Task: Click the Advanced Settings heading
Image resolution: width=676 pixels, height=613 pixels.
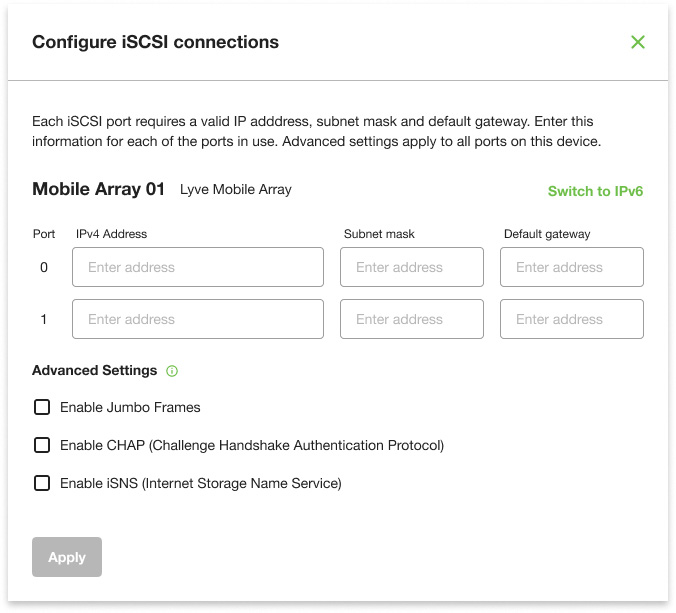Action: (x=95, y=370)
